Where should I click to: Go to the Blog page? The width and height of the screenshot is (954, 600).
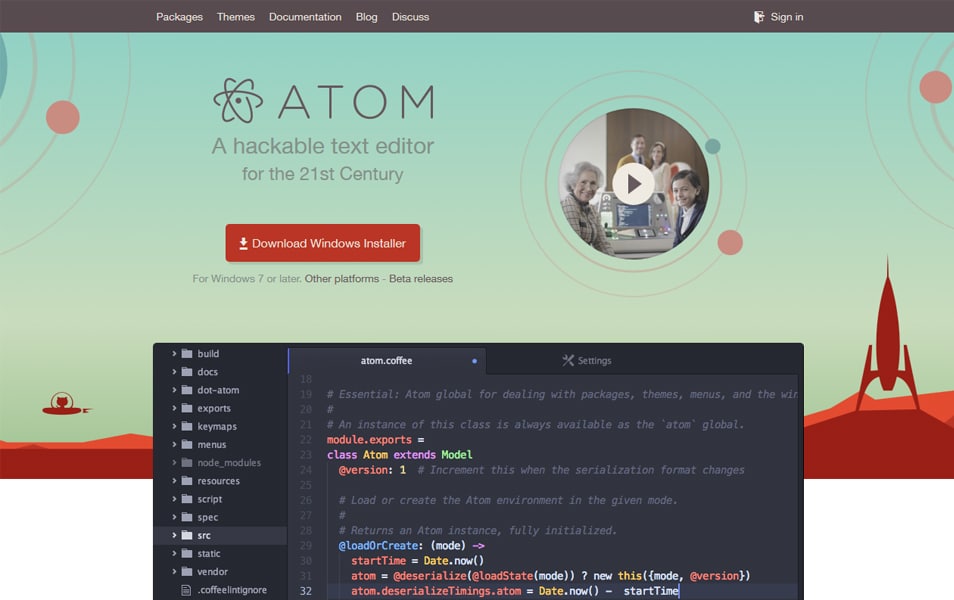(x=366, y=17)
